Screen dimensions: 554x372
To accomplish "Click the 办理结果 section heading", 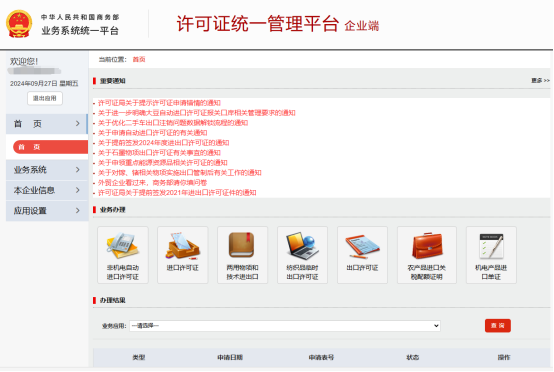I will 112,300.
